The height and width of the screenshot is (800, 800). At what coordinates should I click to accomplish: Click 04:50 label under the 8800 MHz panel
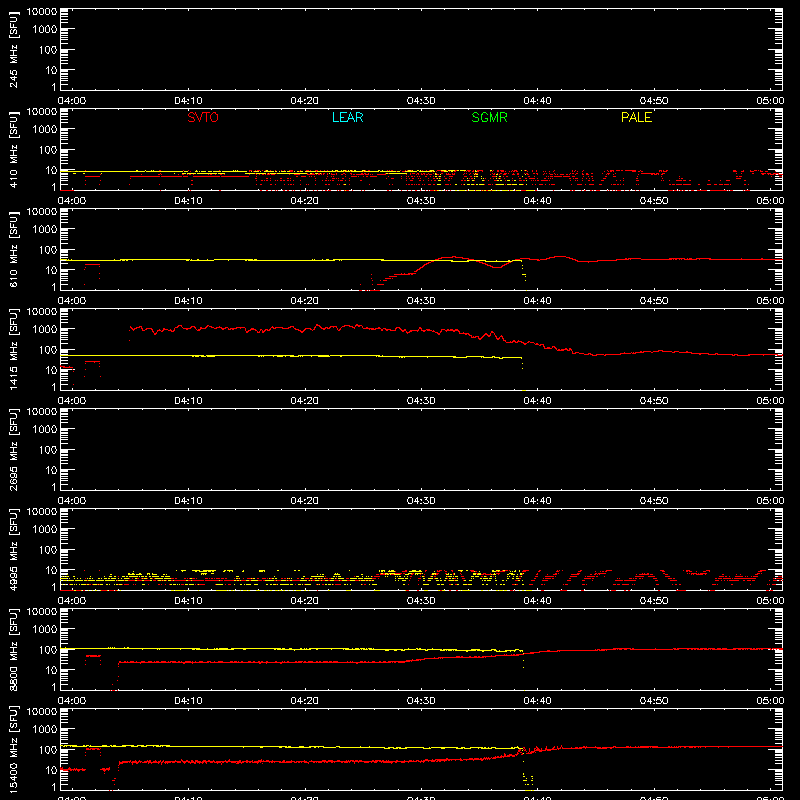(654, 701)
